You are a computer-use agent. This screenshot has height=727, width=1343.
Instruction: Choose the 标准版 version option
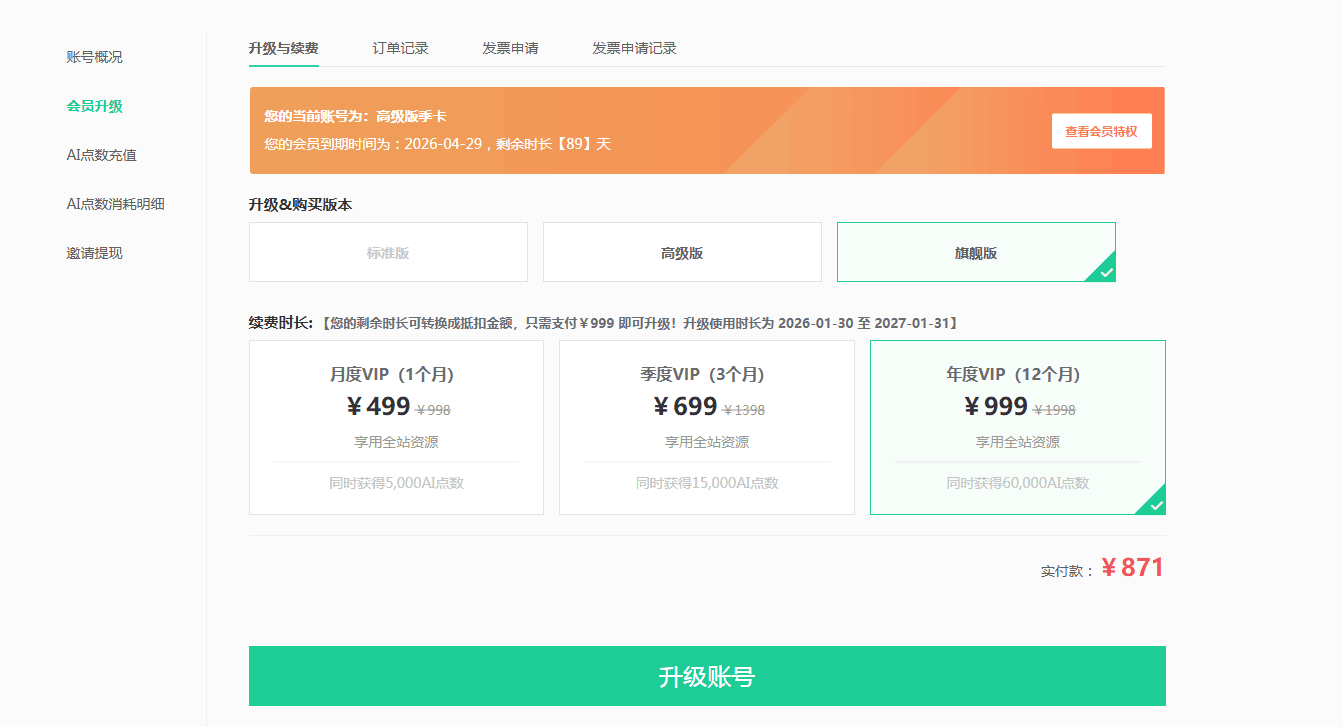[388, 253]
